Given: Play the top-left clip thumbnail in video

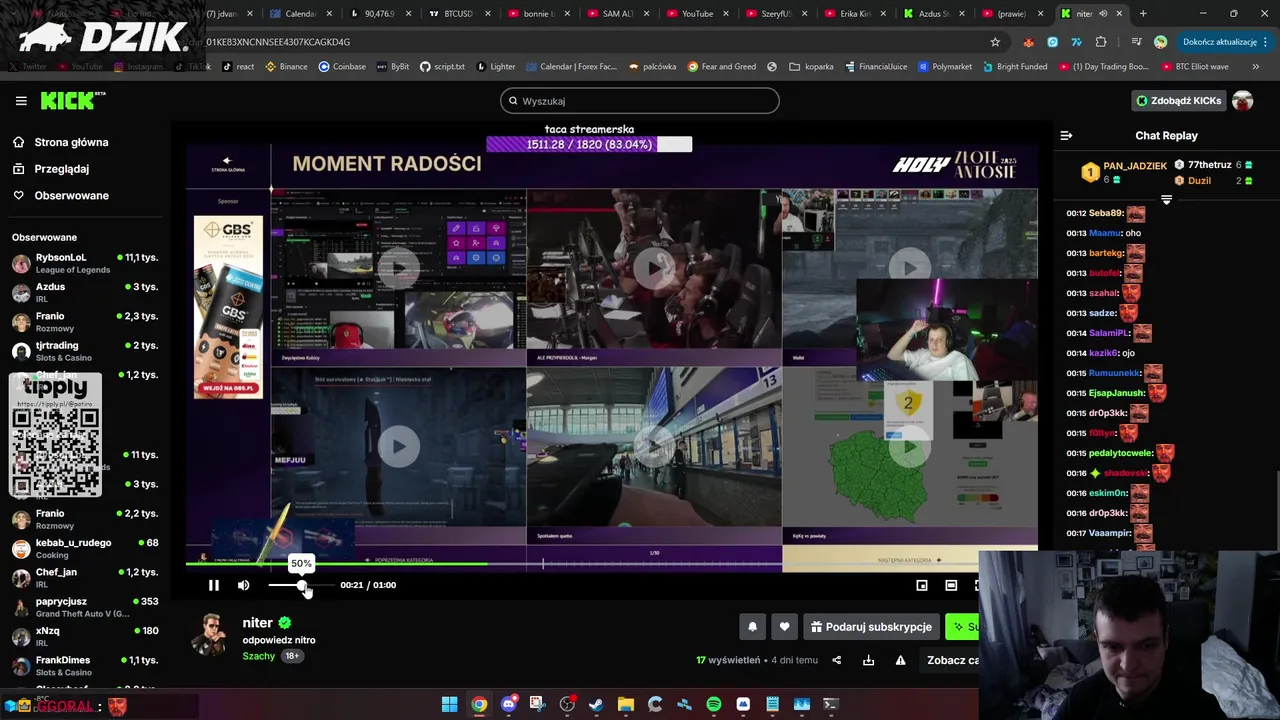Looking at the screenshot, I should 398,267.
